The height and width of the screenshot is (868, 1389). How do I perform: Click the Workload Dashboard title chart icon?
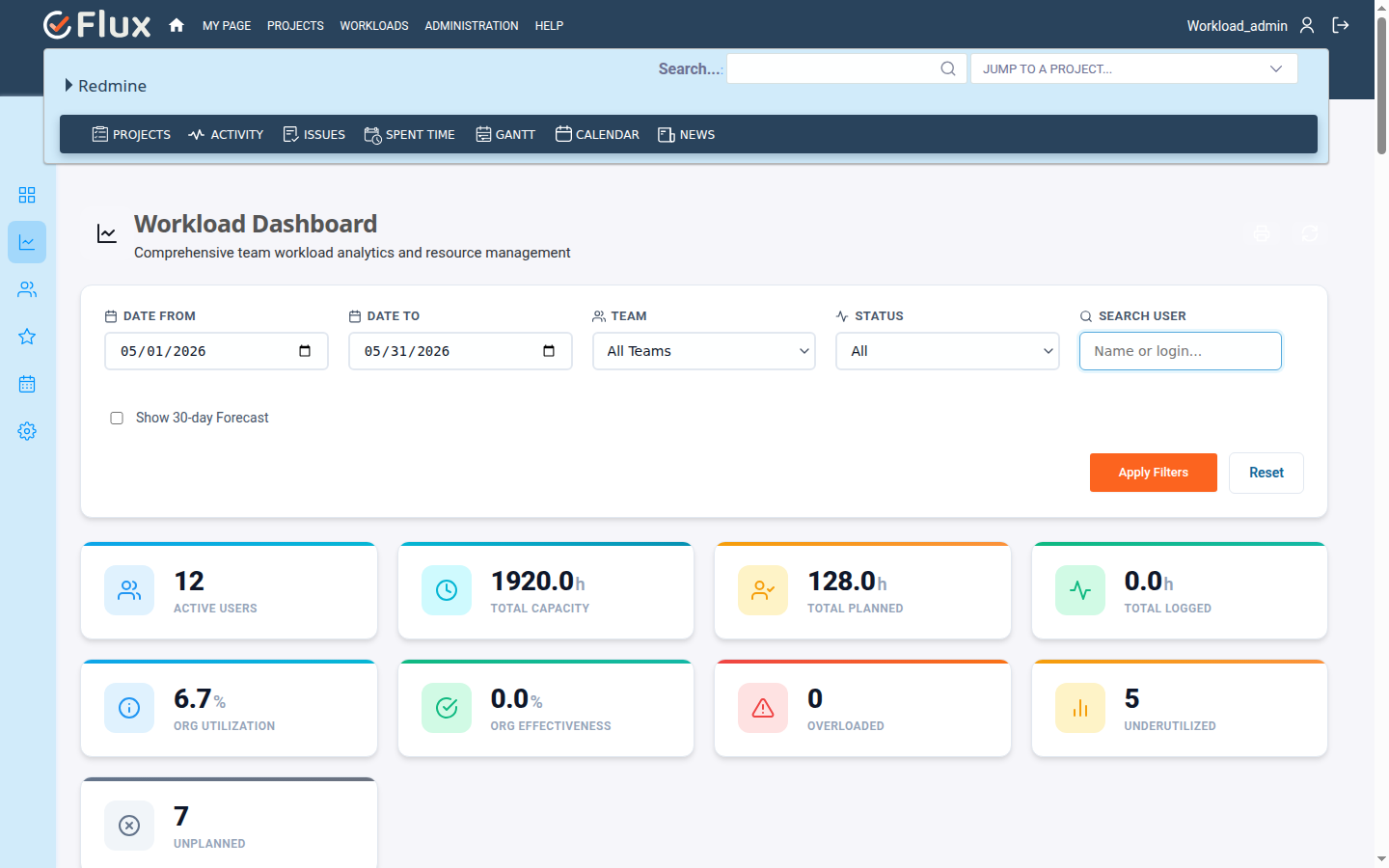(x=107, y=233)
